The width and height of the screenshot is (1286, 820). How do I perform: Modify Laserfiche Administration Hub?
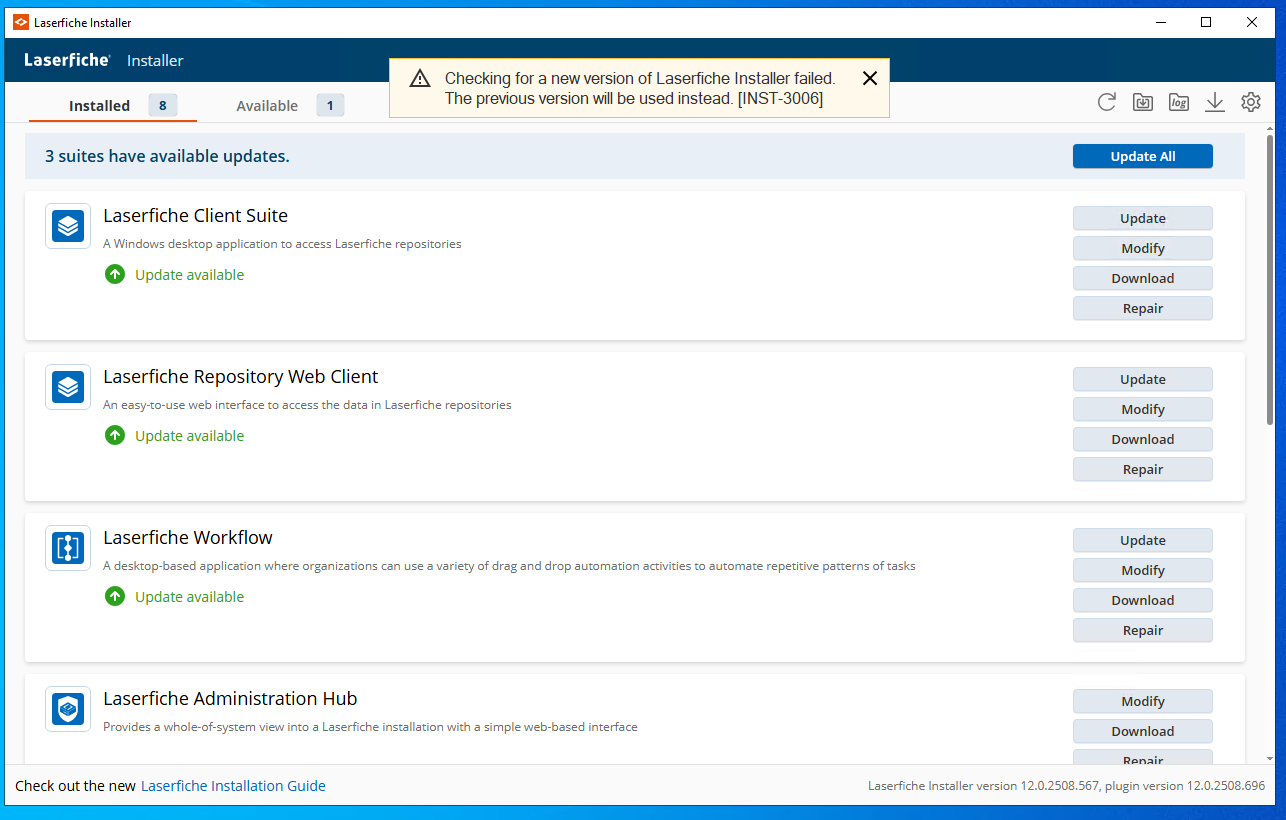(1143, 701)
